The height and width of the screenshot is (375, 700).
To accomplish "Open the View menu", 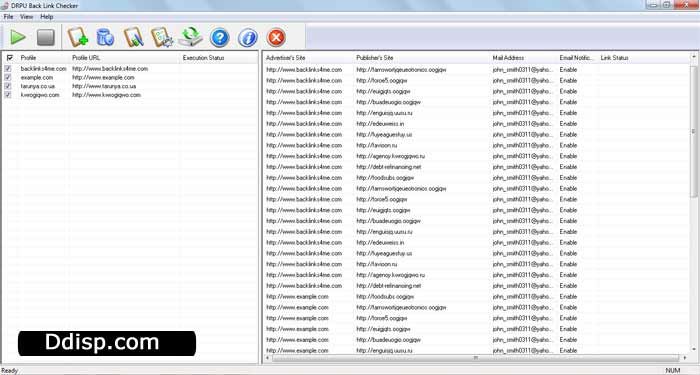I will [26, 17].
